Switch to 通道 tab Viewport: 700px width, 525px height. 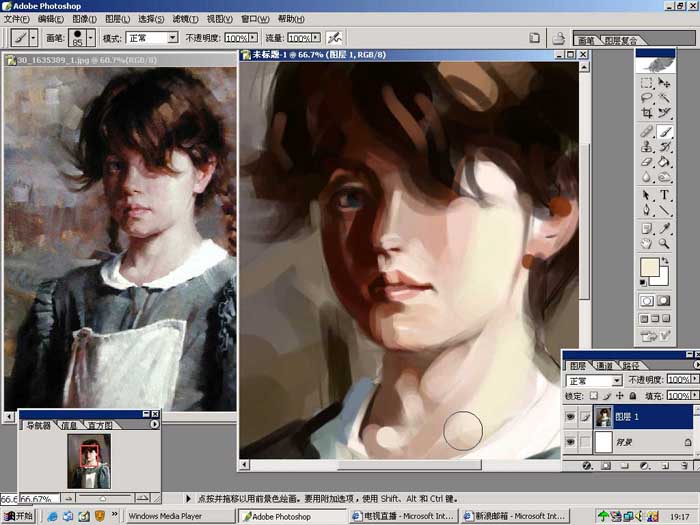[x=604, y=366]
